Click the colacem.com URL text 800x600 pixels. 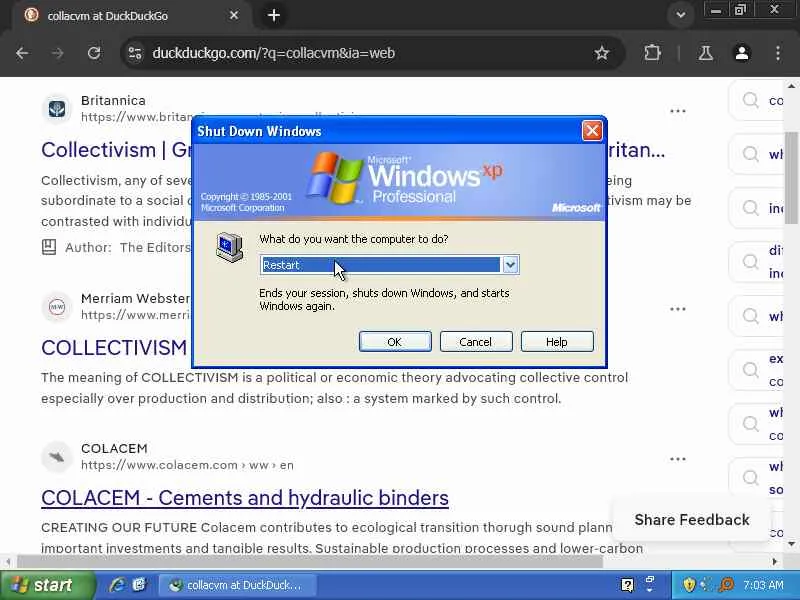(x=187, y=465)
